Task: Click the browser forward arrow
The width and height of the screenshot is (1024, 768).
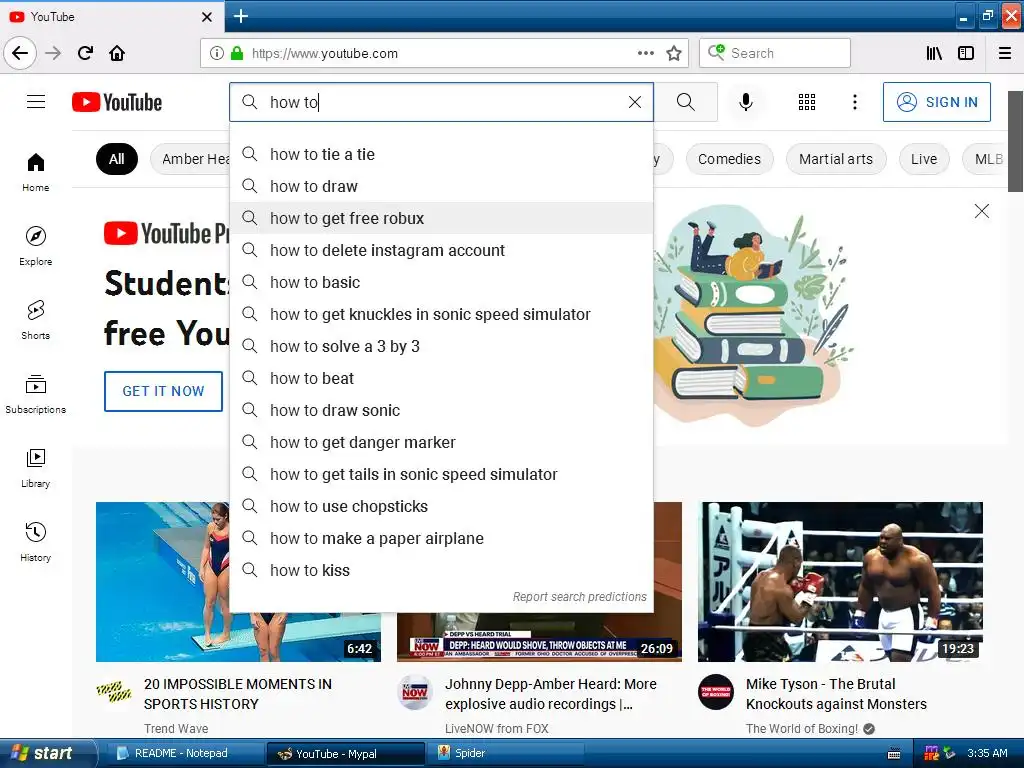Action: click(53, 53)
